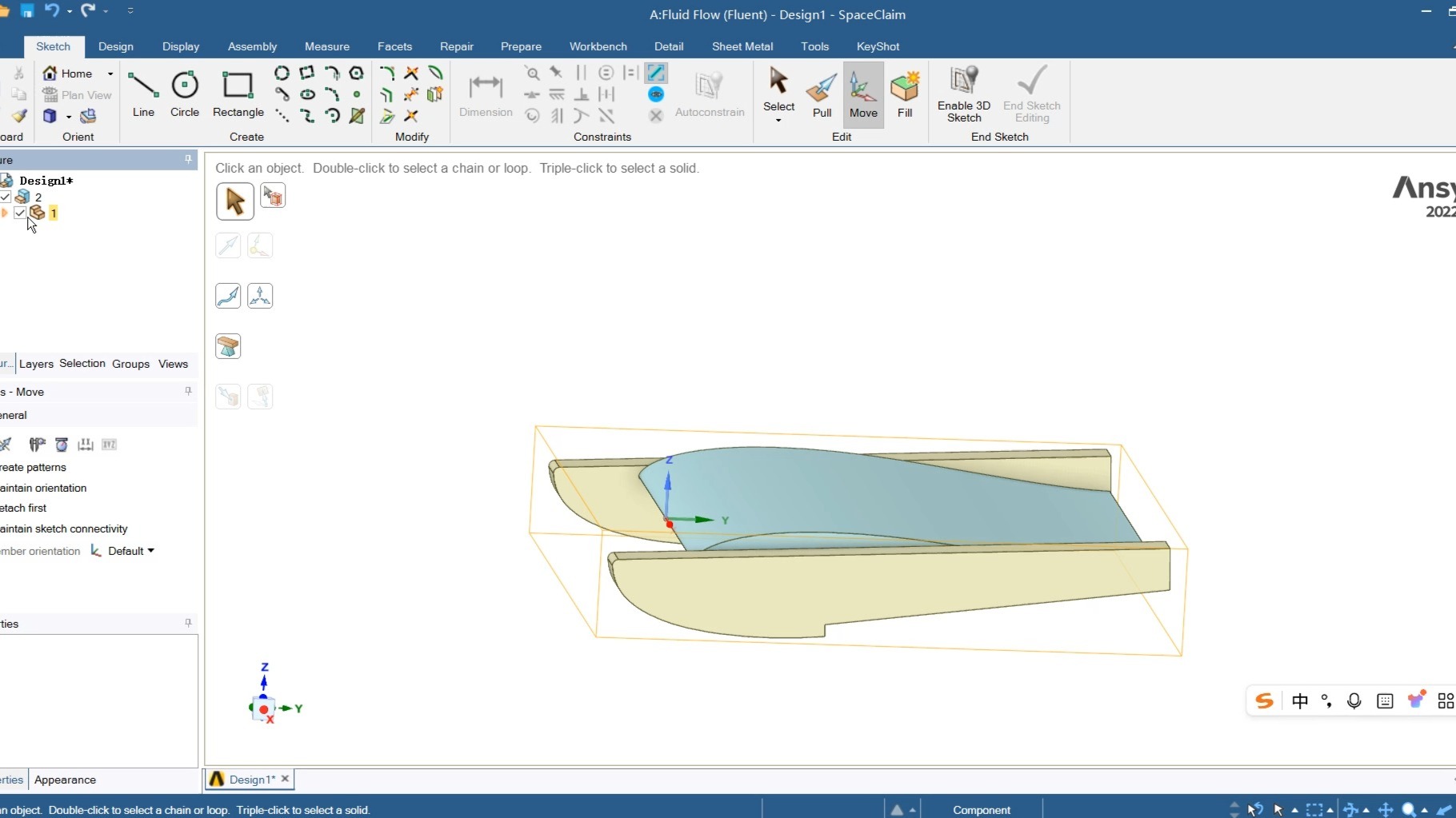
Task: Toggle visibility checkbox for component 2
Action: click(x=6, y=197)
